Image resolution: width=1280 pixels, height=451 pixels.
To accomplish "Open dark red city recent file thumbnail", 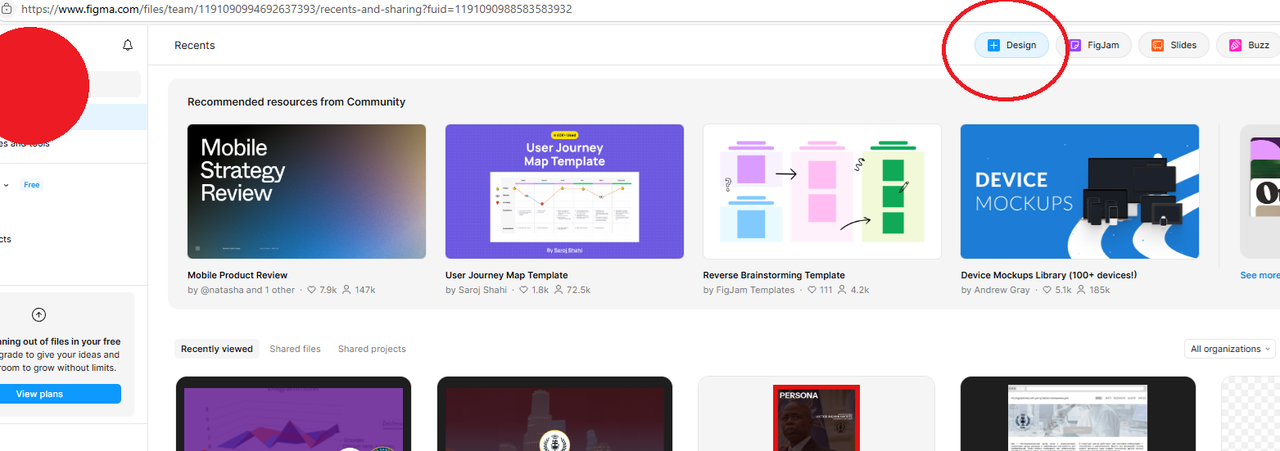I will click(x=555, y=414).
